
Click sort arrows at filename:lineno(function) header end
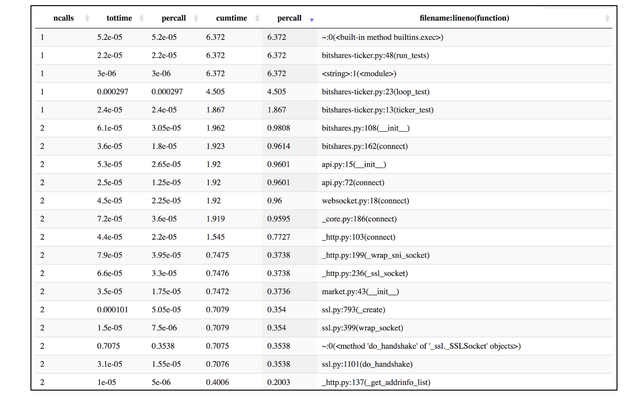(x=607, y=18)
